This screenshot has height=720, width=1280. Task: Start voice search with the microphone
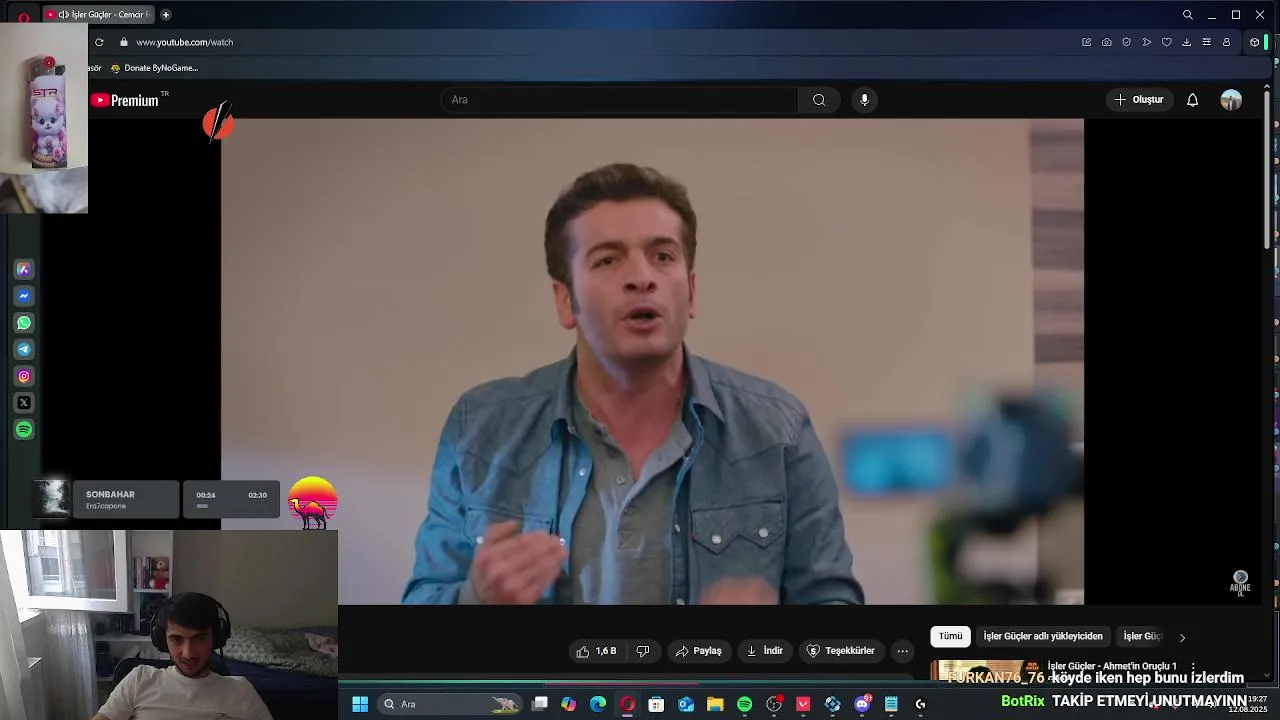(865, 100)
